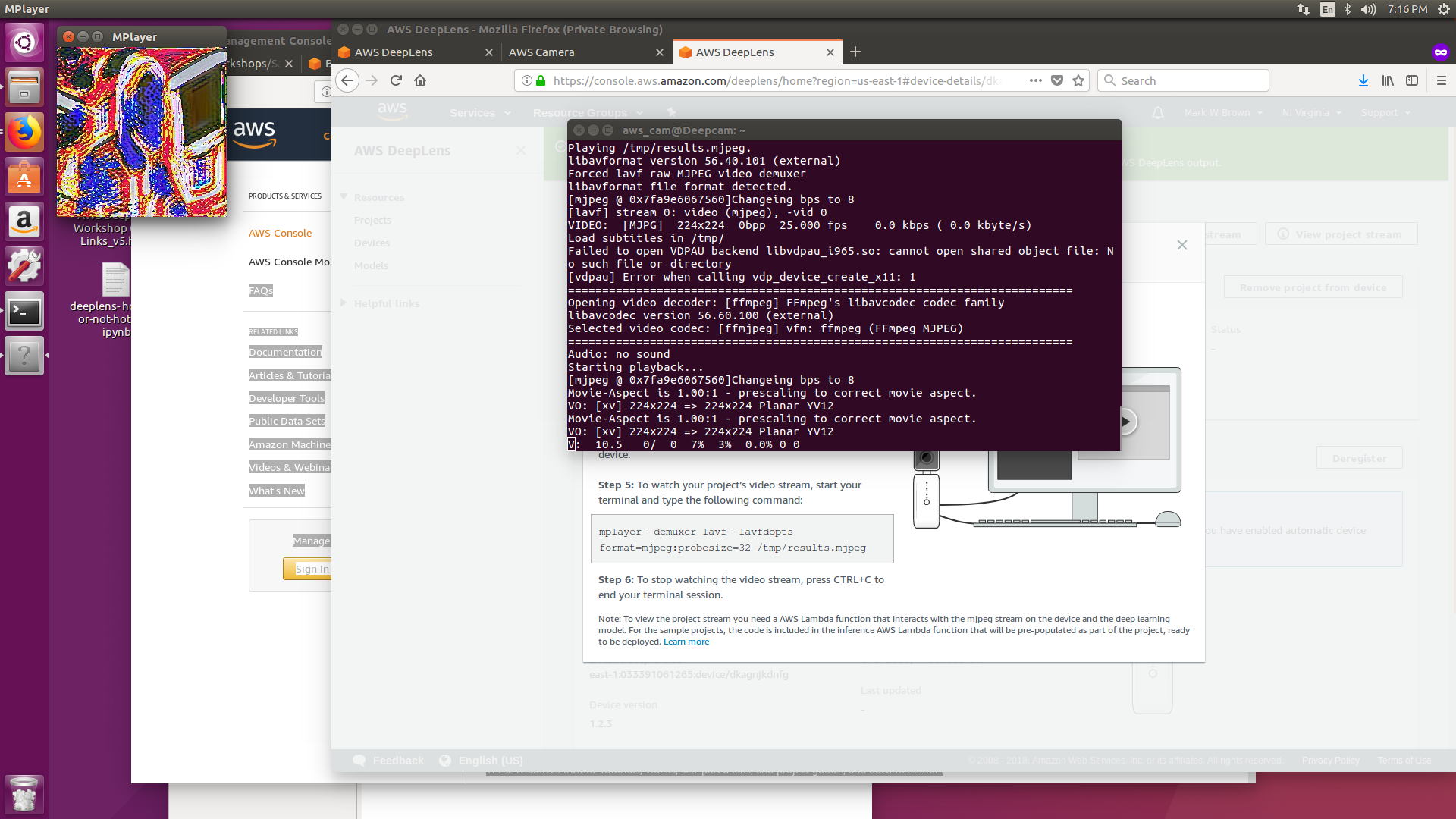Open AWS notifications bell
Screen dimensions: 1456x819
[x=1158, y=112]
